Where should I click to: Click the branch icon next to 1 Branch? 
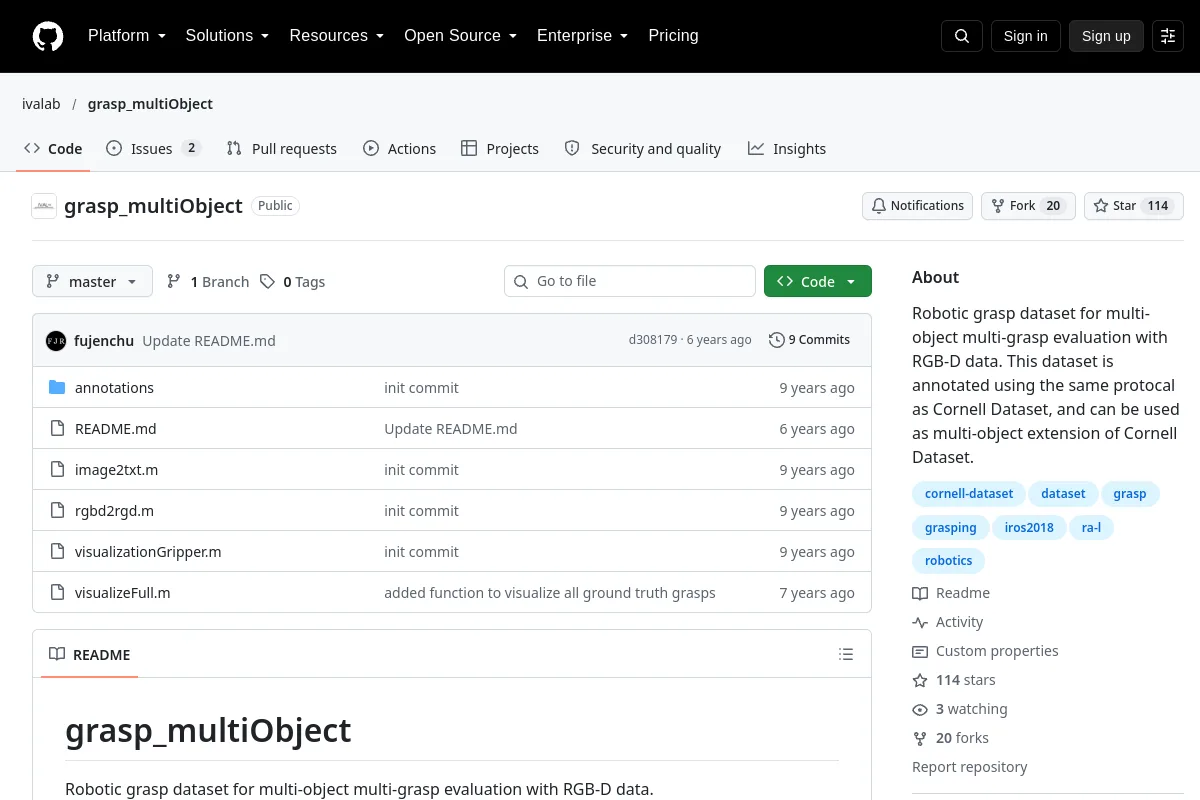coord(174,282)
